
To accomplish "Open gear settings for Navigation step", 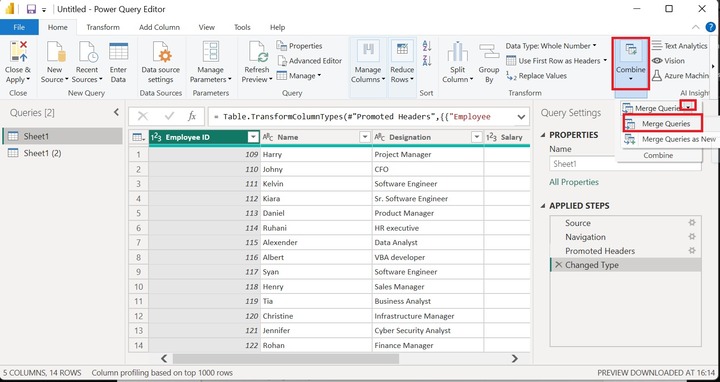I will 692,236.
